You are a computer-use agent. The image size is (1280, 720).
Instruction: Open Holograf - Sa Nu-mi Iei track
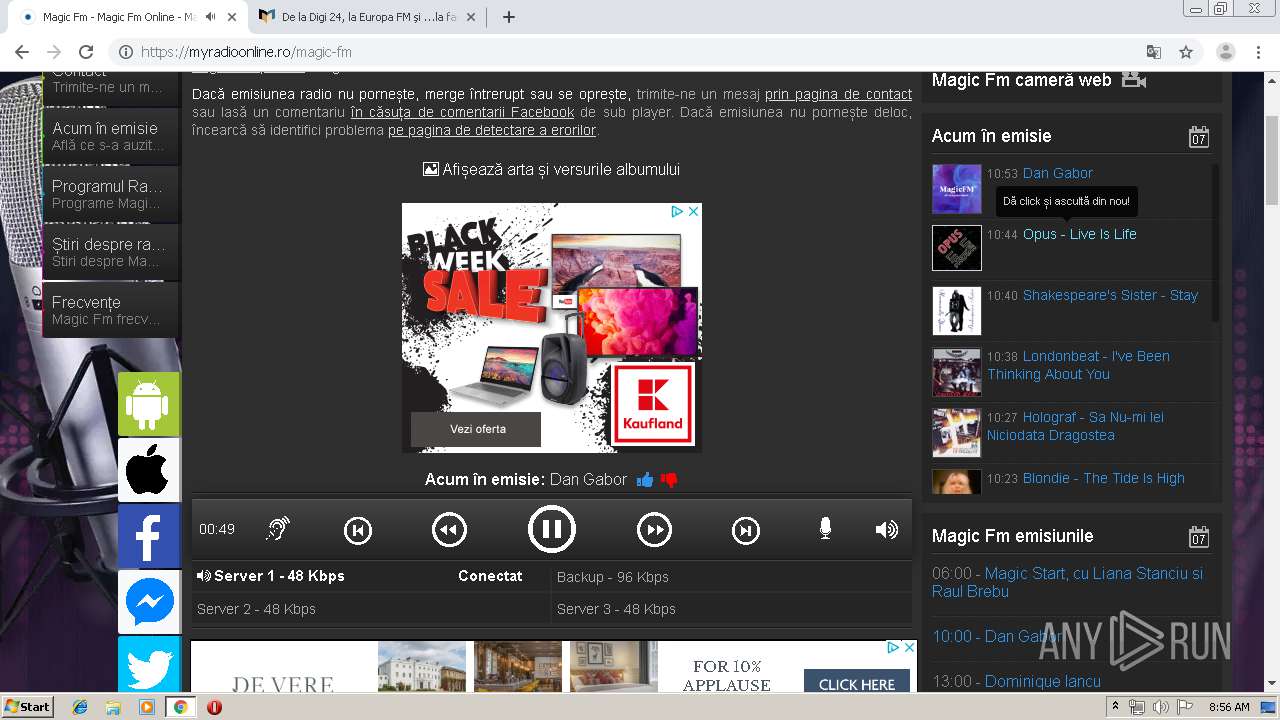coord(1075,426)
